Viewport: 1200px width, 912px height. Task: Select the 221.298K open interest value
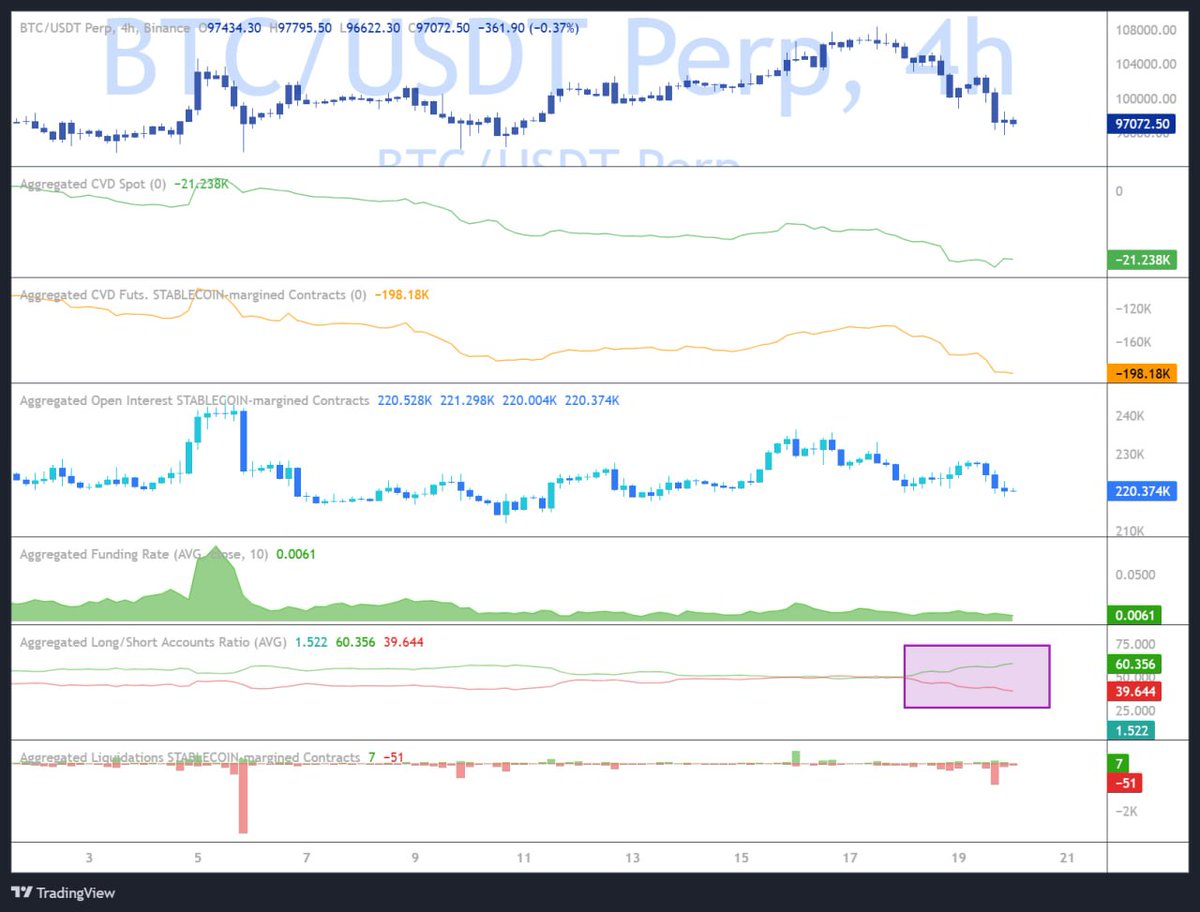coord(467,400)
